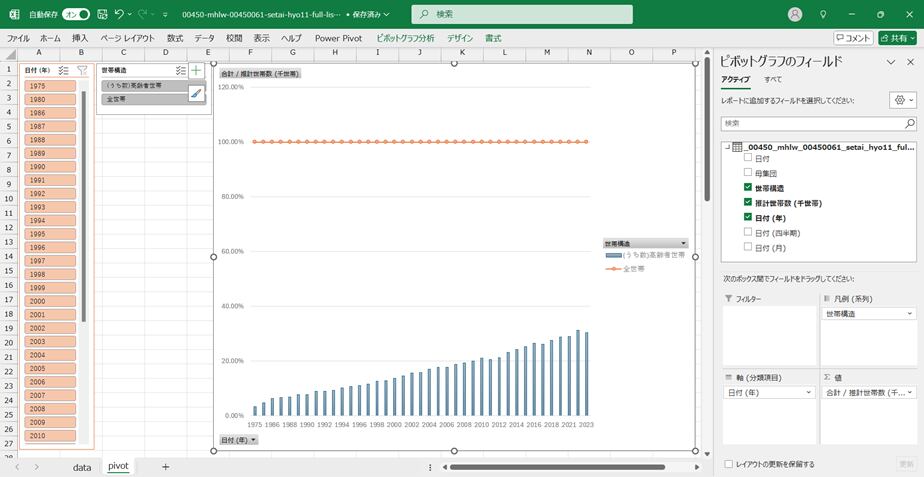Open chart styles paintbrush button

click(197, 94)
